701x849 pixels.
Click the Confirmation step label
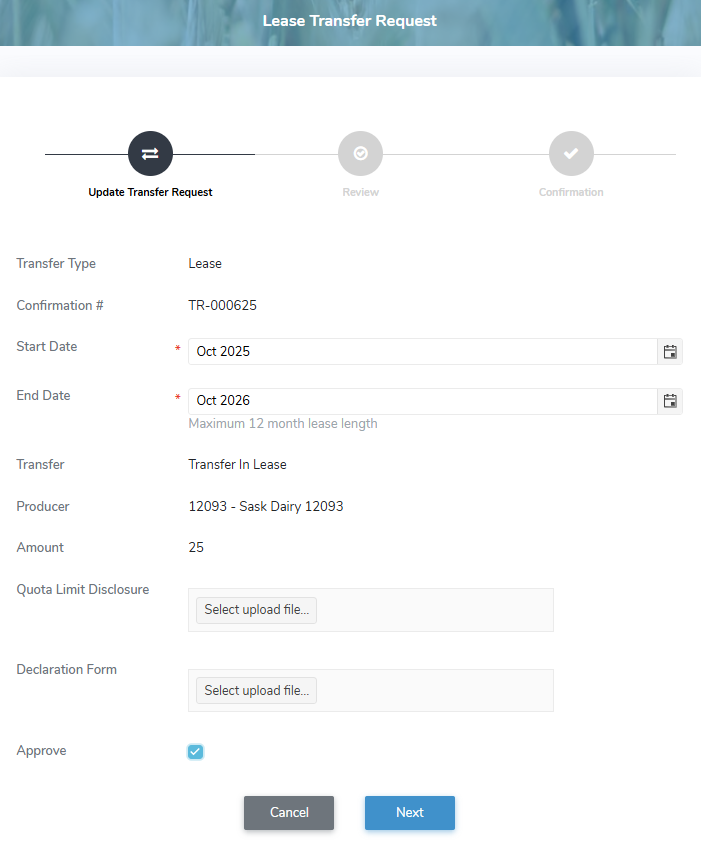[571, 191]
